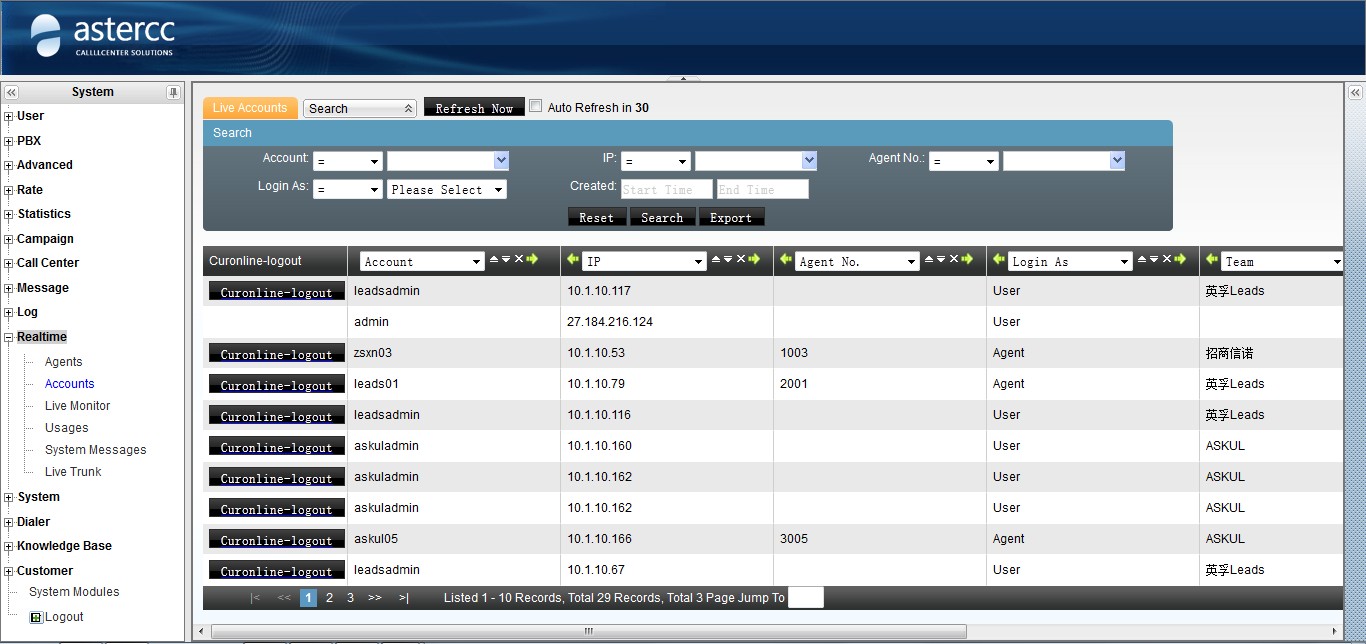Open the Login As 'Please Select' dropdown
This screenshot has height=644, width=1366.
(x=446, y=190)
